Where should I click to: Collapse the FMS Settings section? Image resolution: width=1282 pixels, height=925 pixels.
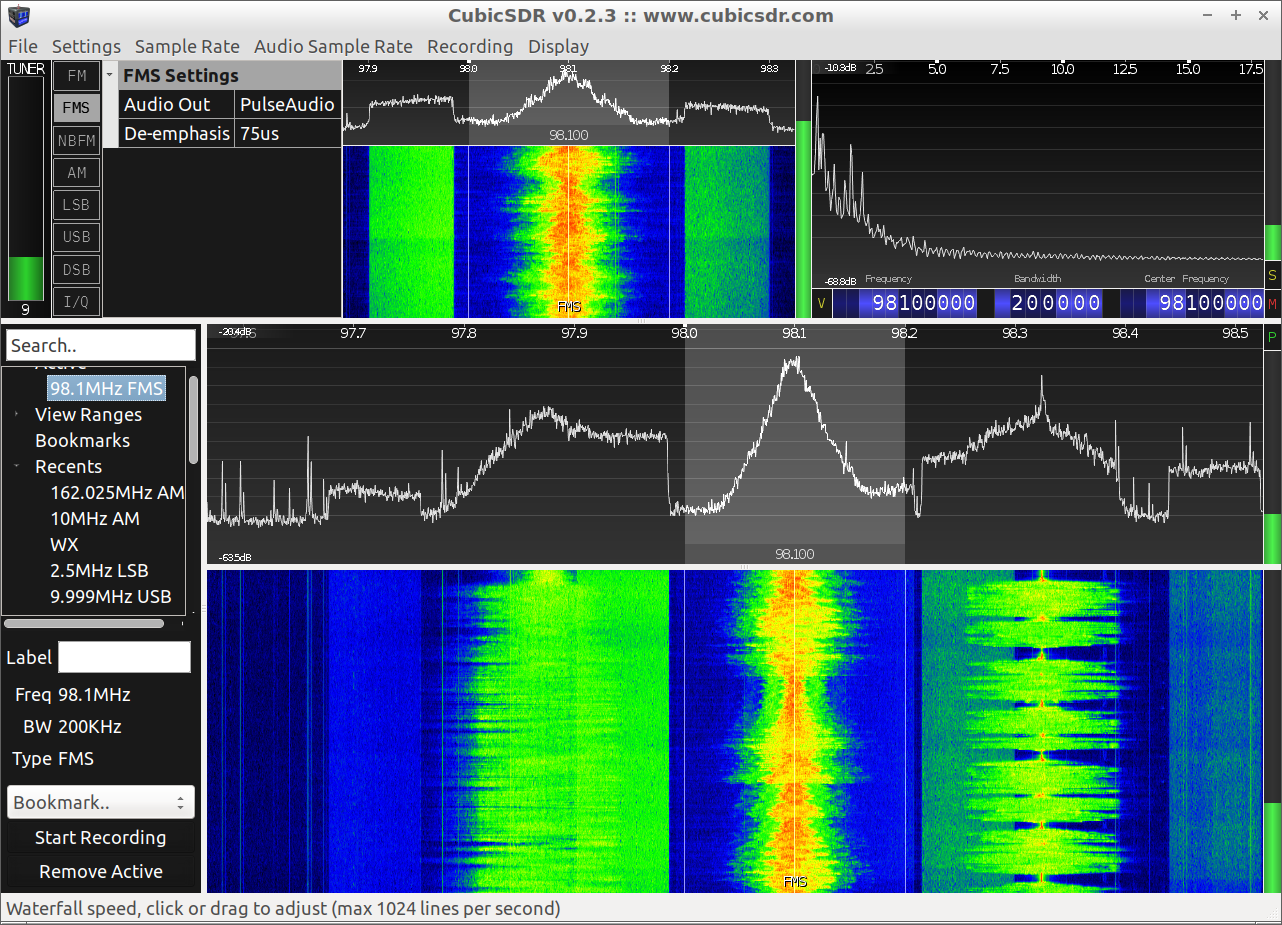(x=110, y=76)
